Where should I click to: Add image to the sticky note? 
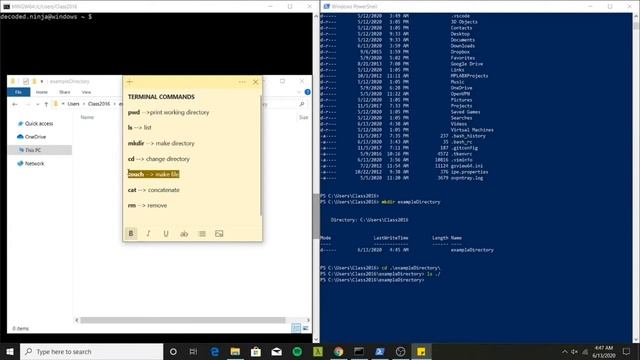pos(219,233)
